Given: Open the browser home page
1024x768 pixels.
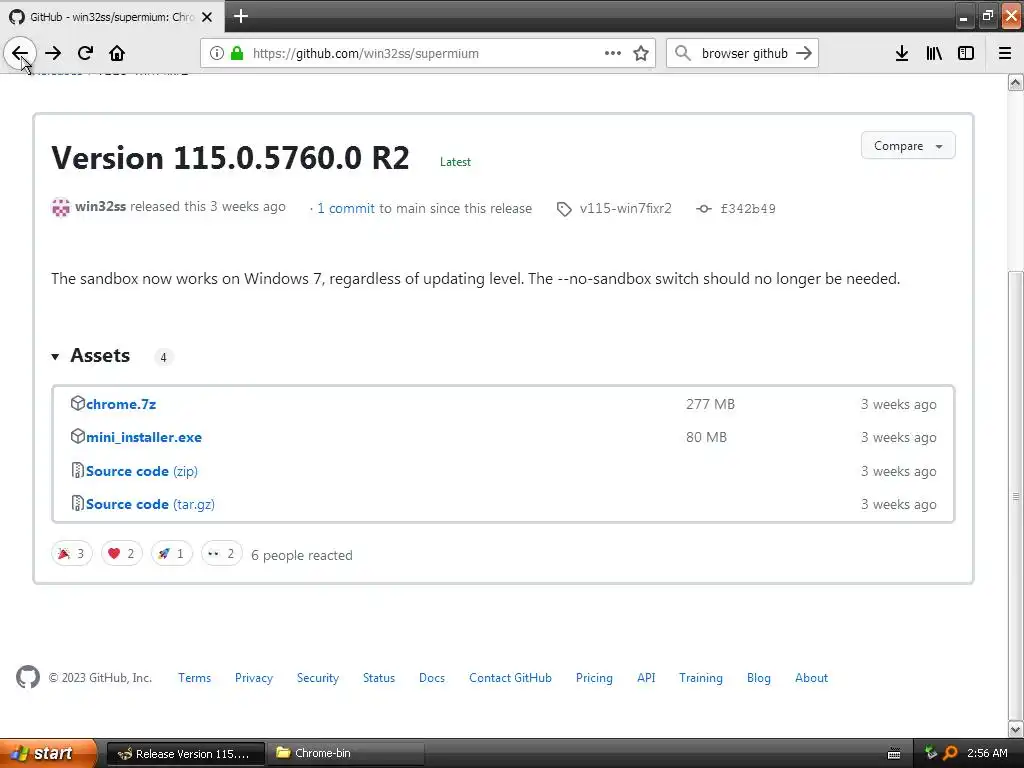Looking at the screenshot, I should click(x=117, y=54).
